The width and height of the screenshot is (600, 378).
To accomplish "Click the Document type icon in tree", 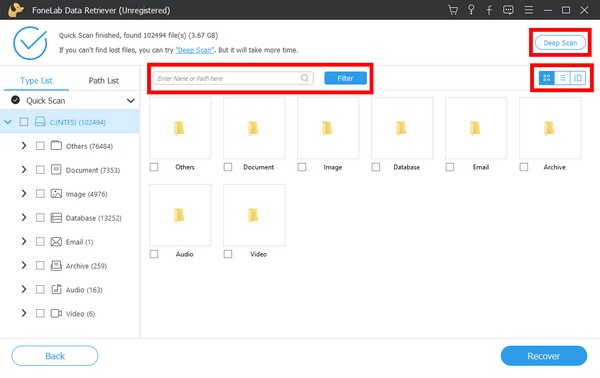I will point(56,169).
